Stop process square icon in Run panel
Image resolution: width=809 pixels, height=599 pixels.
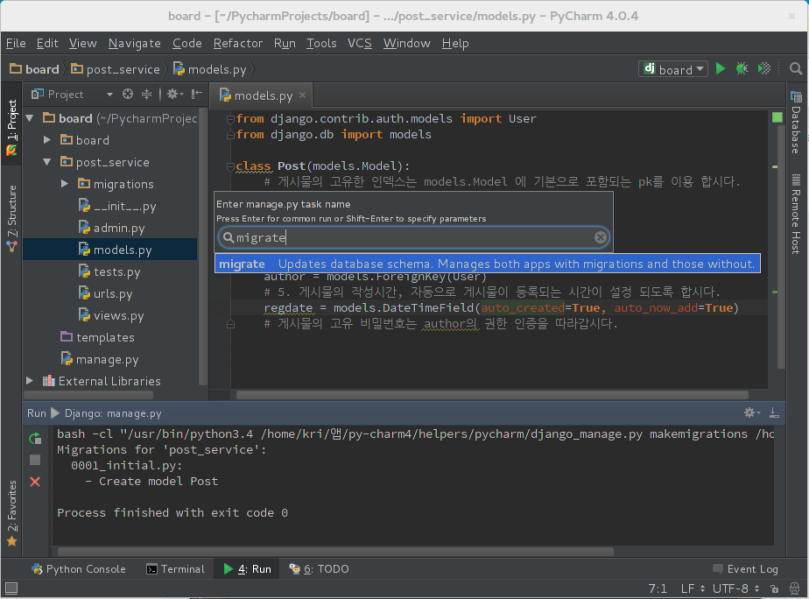point(35,460)
